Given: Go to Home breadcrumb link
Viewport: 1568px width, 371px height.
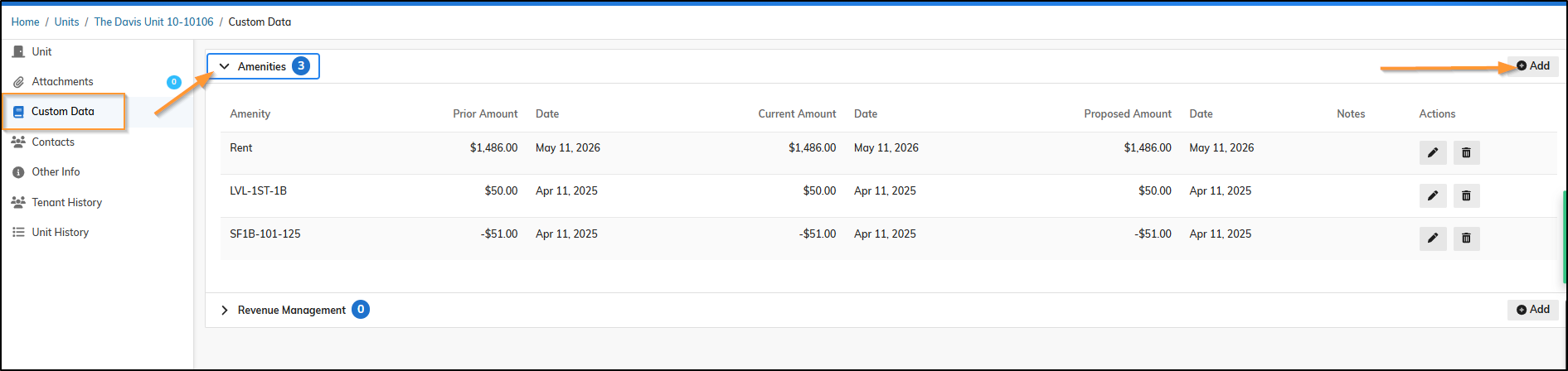Looking at the screenshot, I should [25, 22].
